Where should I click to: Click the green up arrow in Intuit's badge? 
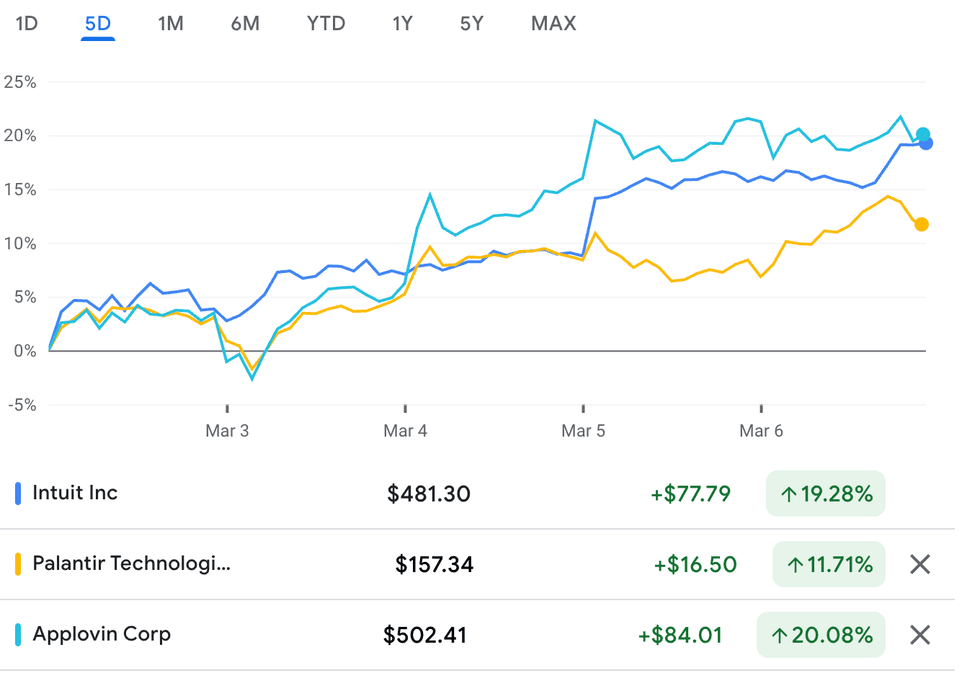[789, 493]
